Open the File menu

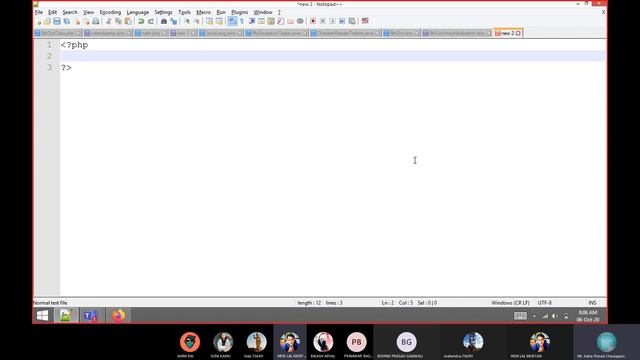(39, 12)
